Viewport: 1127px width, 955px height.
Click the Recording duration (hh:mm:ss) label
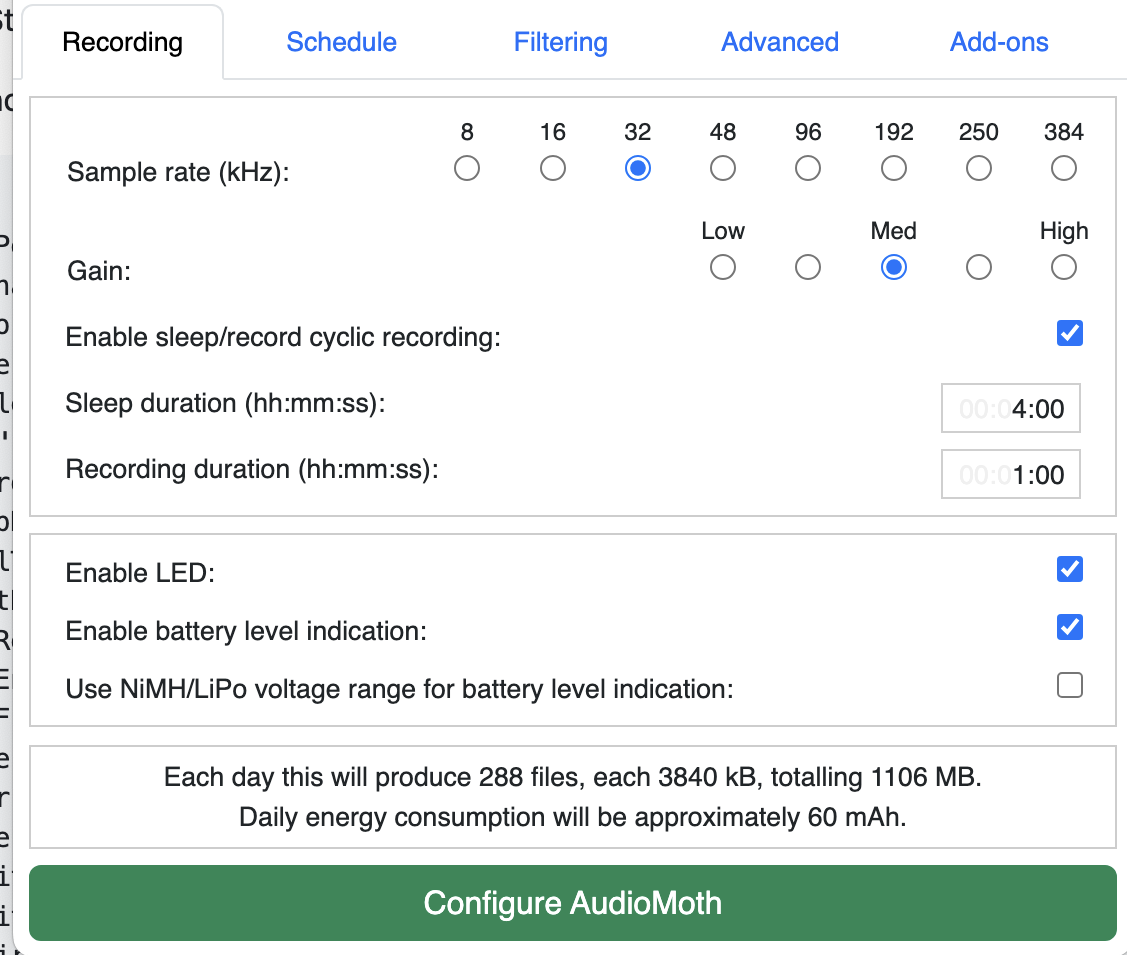pyautogui.click(x=252, y=469)
